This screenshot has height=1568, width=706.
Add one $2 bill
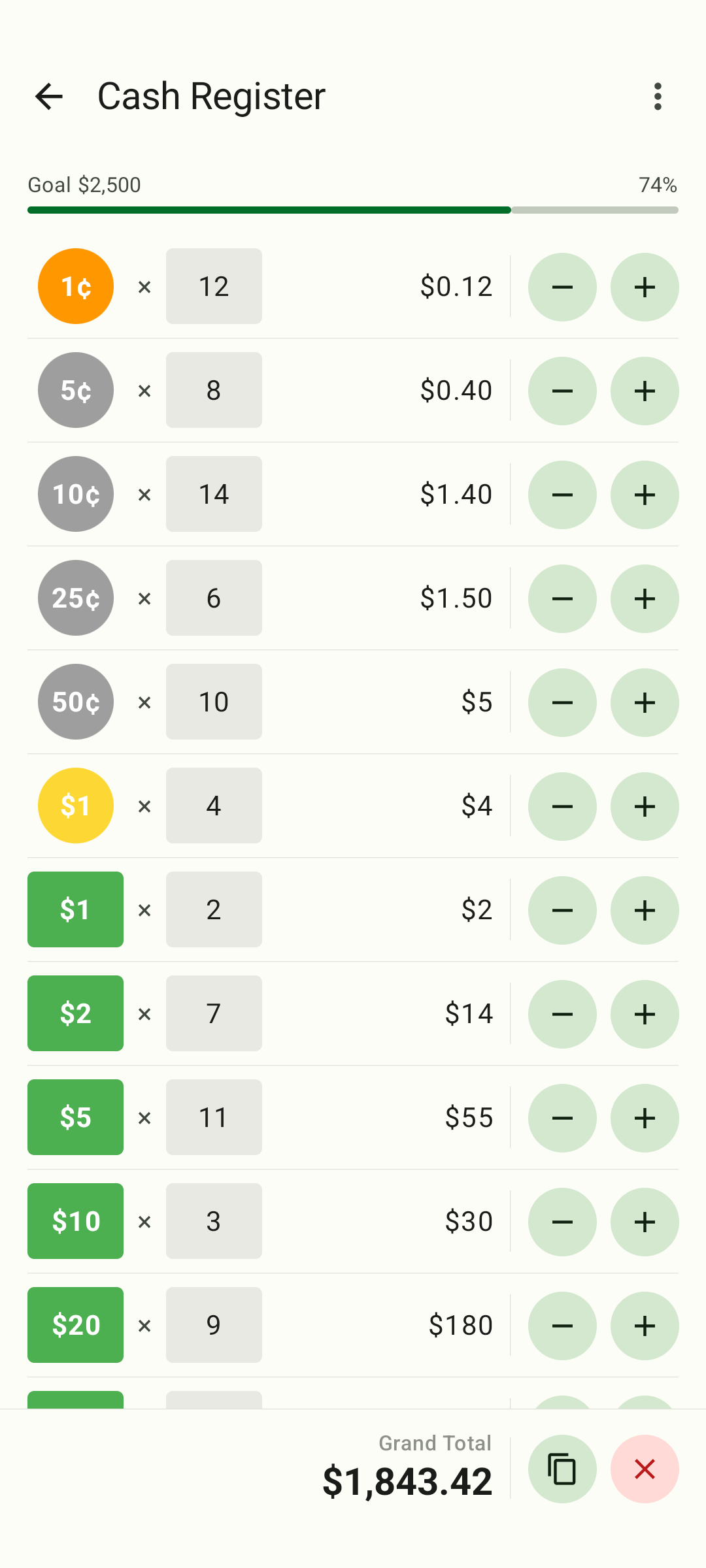point(645,1014)
